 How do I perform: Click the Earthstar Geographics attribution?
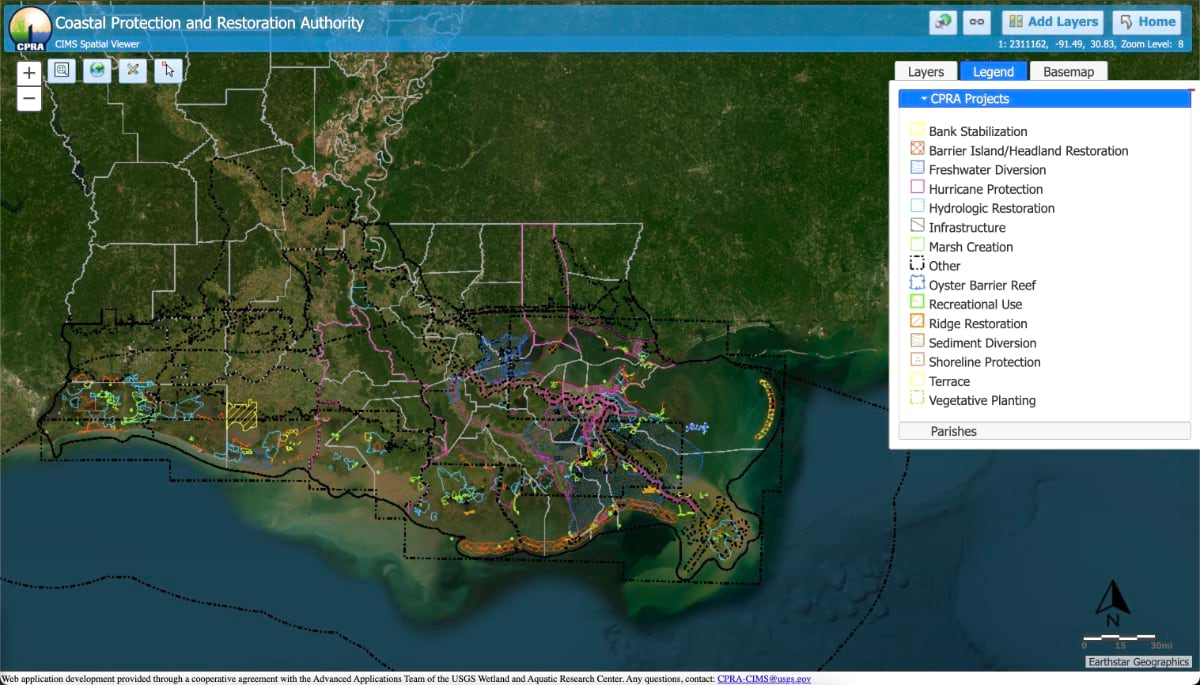coord(1139,662)
